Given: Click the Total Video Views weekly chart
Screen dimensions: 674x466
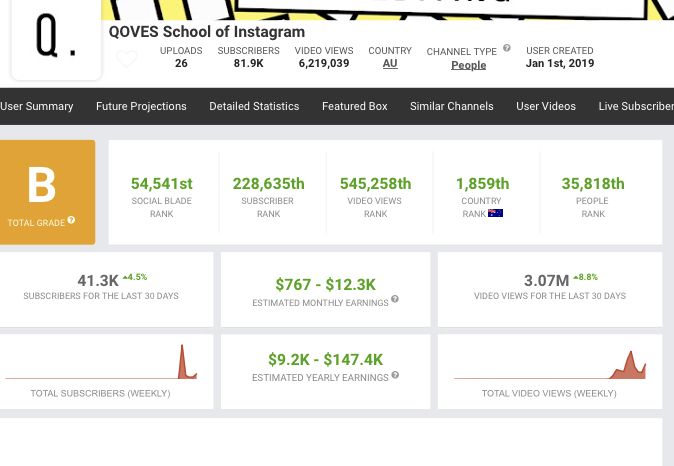Looking at the screenshot, I should click(x=550, y=365).
